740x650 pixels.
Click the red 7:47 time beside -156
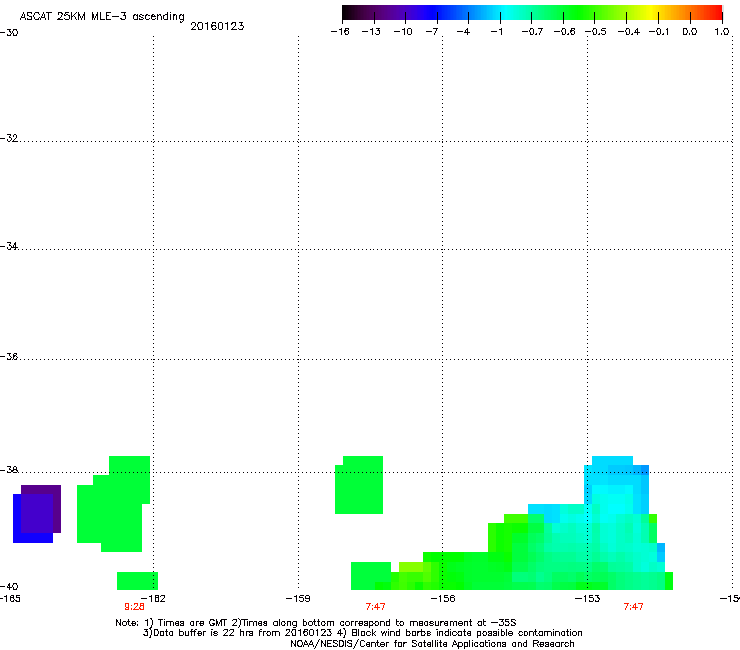(376, 607)
